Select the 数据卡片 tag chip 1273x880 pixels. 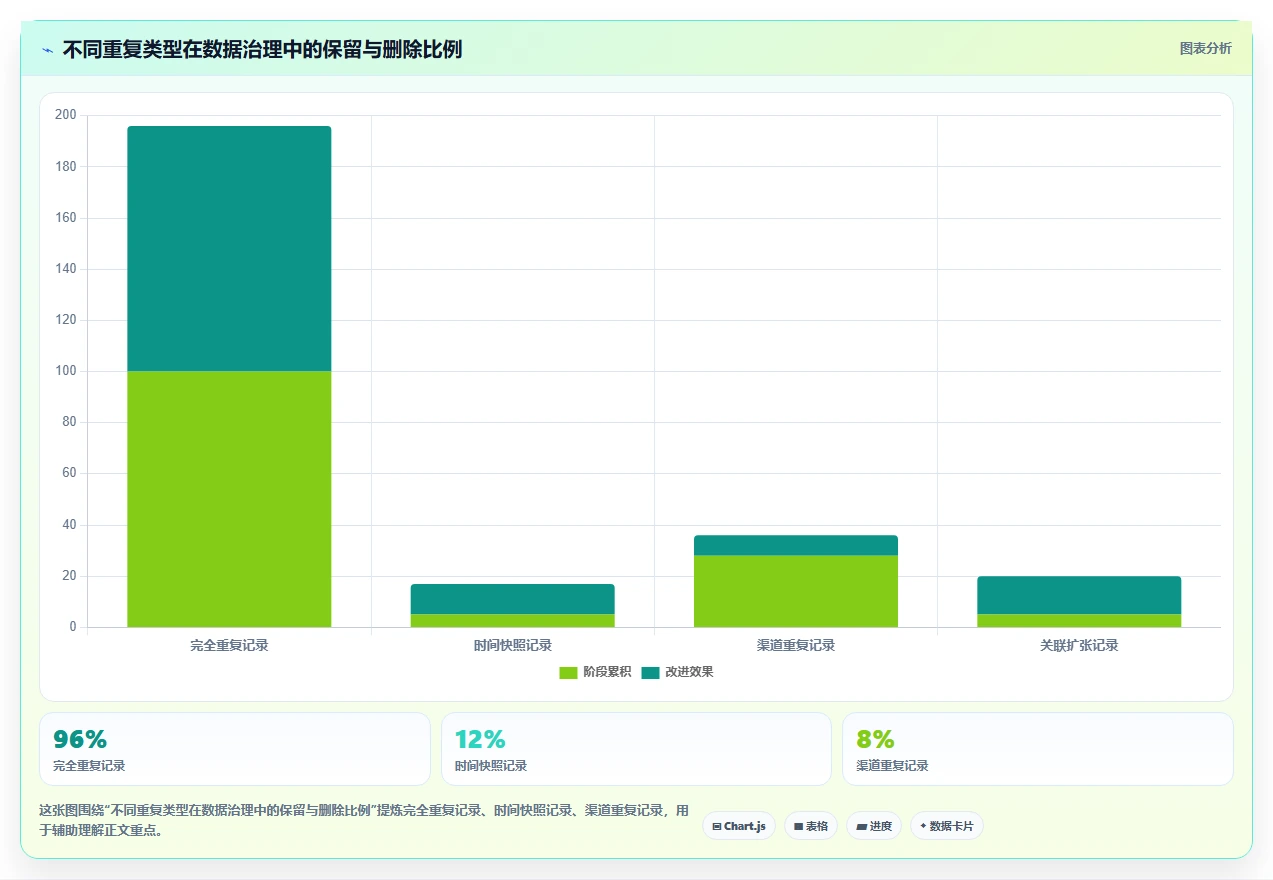tap(946, 826)
